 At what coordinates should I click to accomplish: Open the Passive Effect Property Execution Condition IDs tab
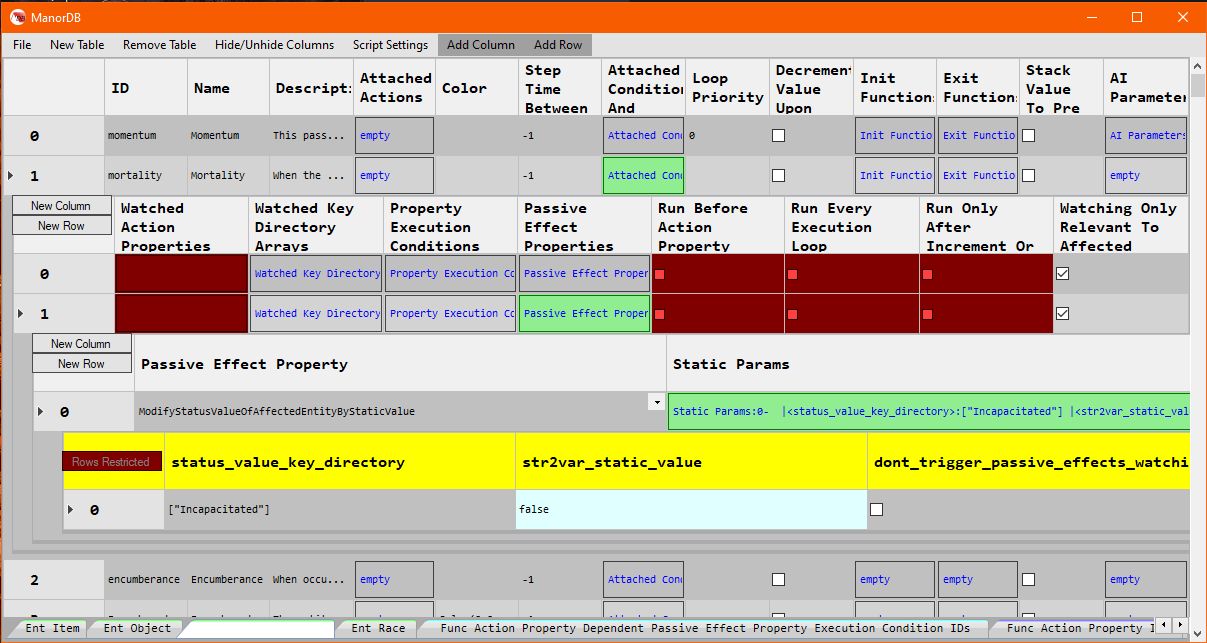705,628
